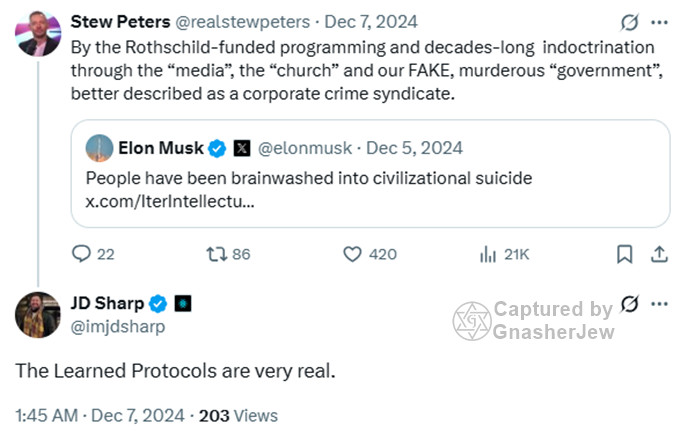Image resolution: width=680 pixels, height=439 pixels.
Task: Repost the Stew Peters tweet
Action: tap(216, 255)
